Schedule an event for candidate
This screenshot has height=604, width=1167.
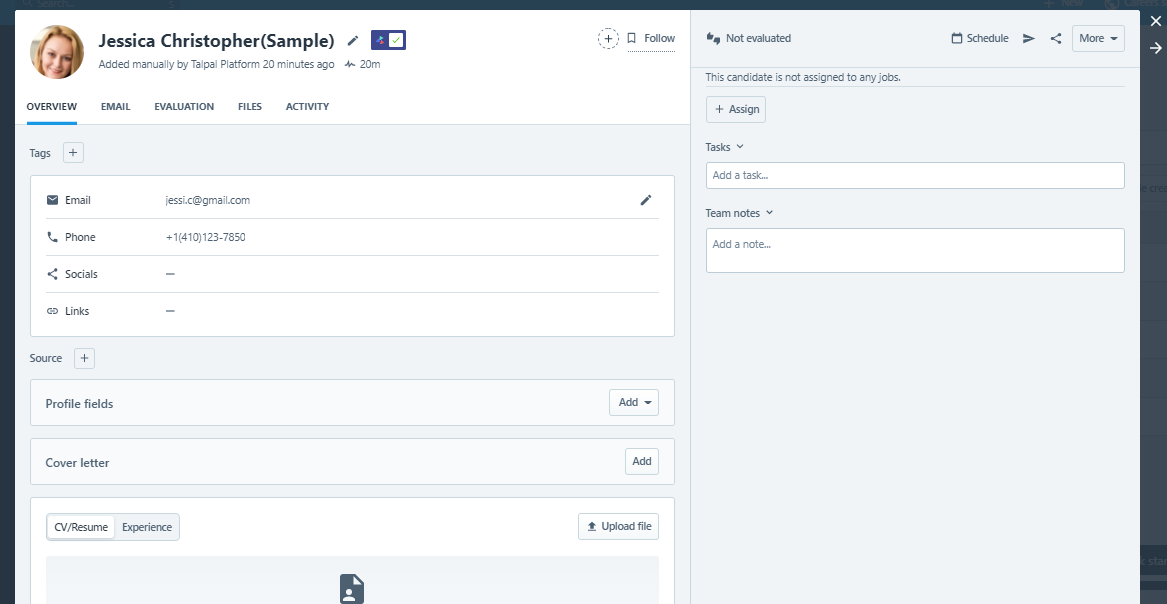point(980,38)
